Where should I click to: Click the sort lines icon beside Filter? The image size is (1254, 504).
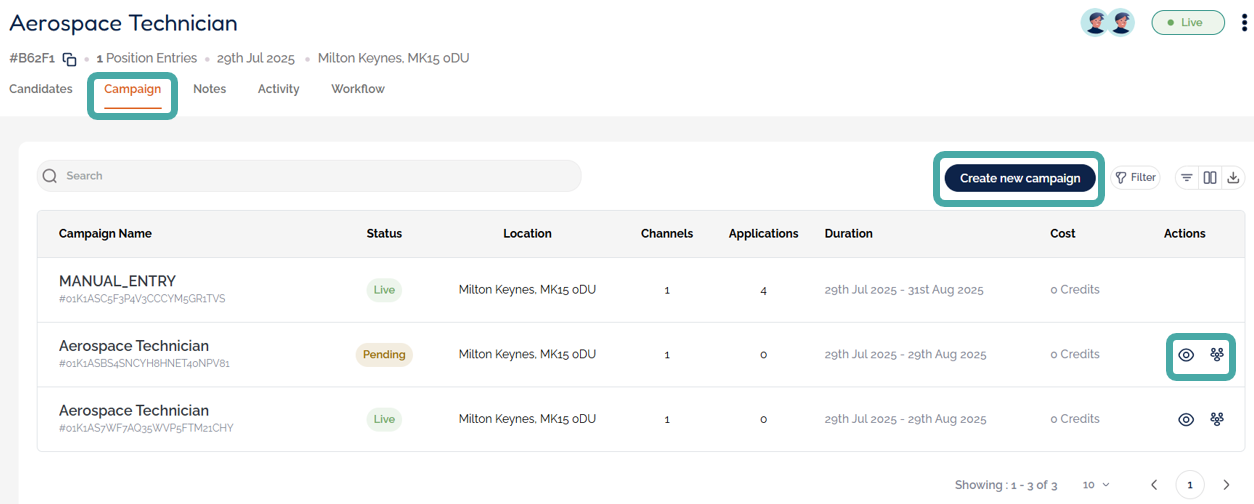tap(1187, 178)
